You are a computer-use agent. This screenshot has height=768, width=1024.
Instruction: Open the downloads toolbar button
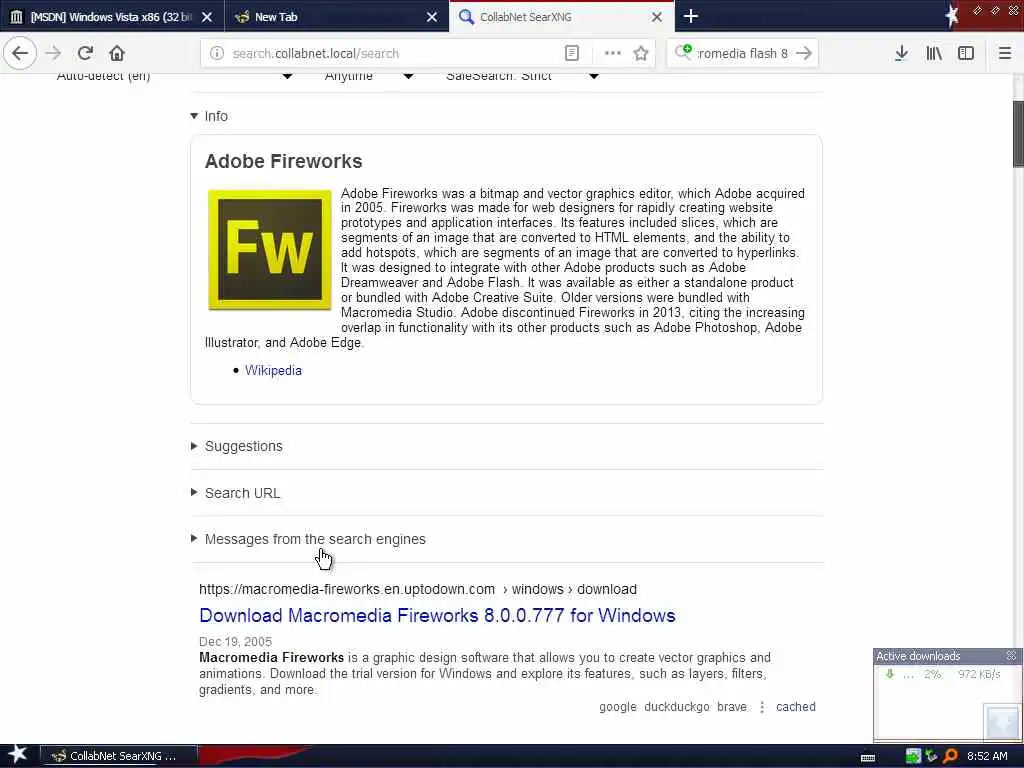[901, 54]
